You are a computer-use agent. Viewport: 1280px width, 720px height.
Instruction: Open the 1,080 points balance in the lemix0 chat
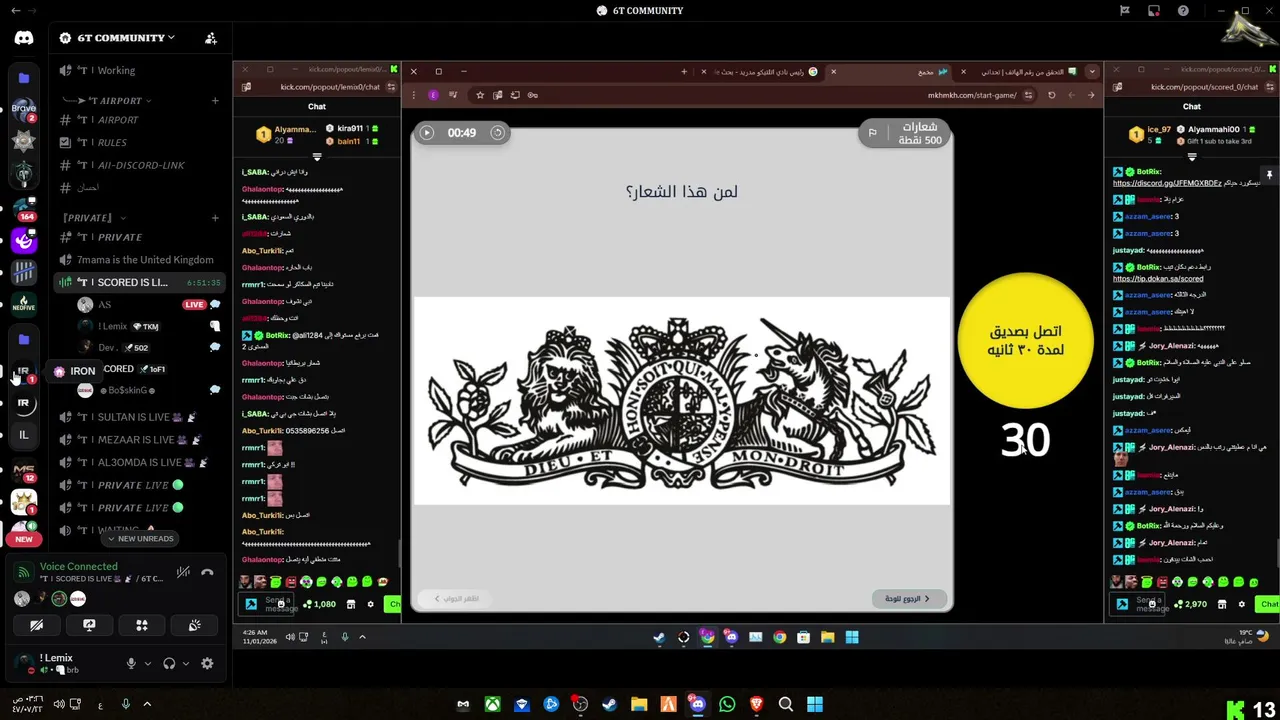tap(320, 604)
